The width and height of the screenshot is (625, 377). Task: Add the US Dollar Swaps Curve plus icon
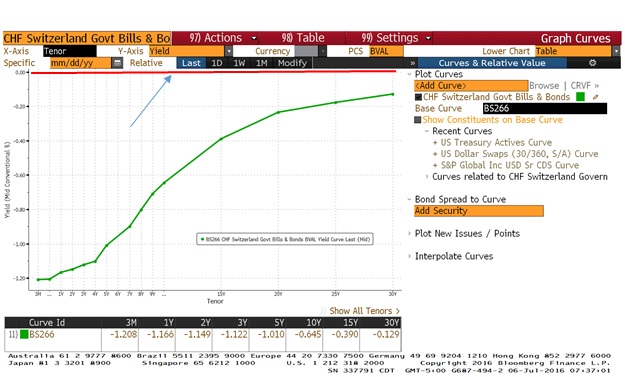tap(435, 154)
